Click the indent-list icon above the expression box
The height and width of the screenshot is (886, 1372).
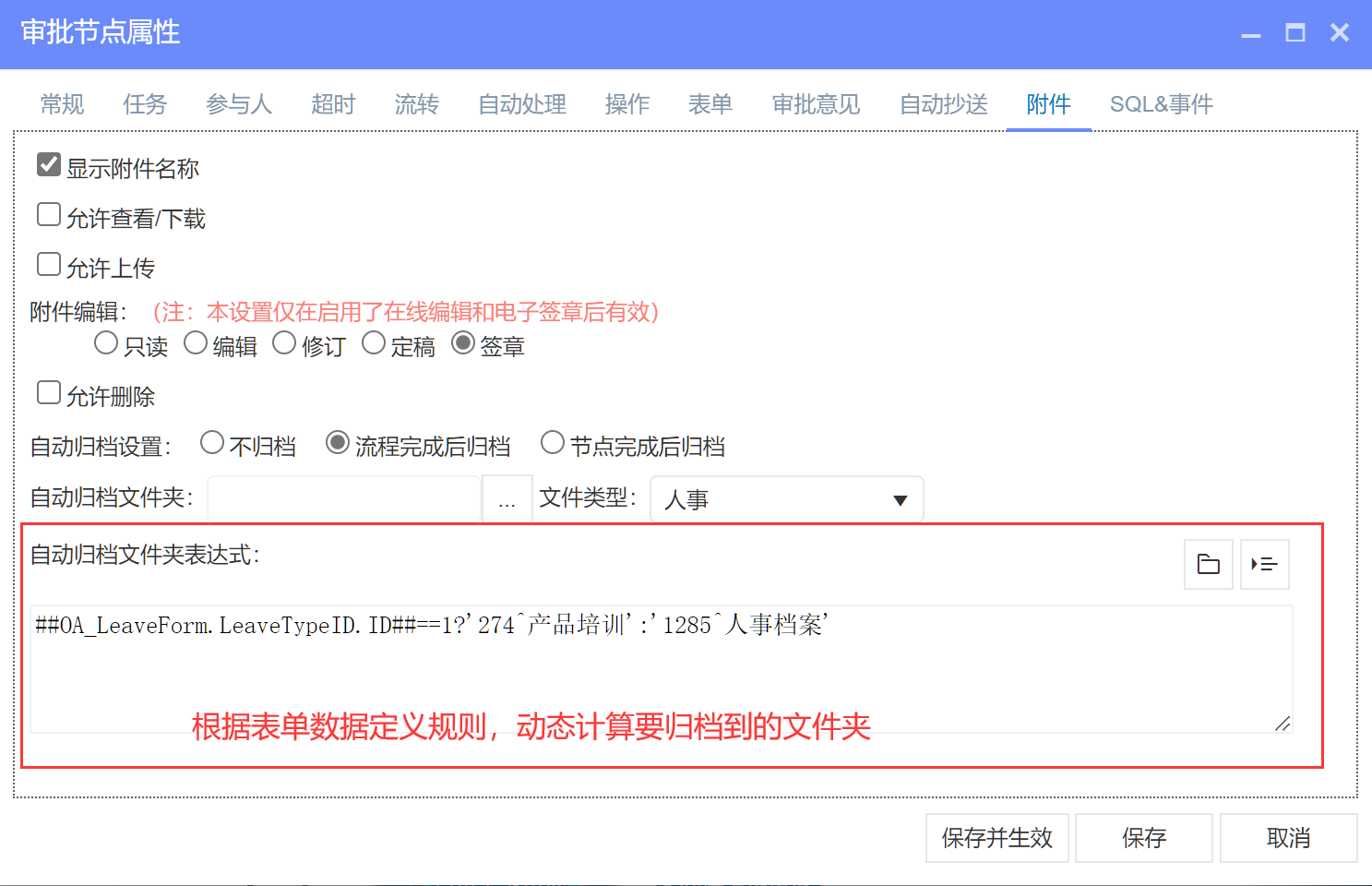pyautogui.click(x=1264, y=564)
